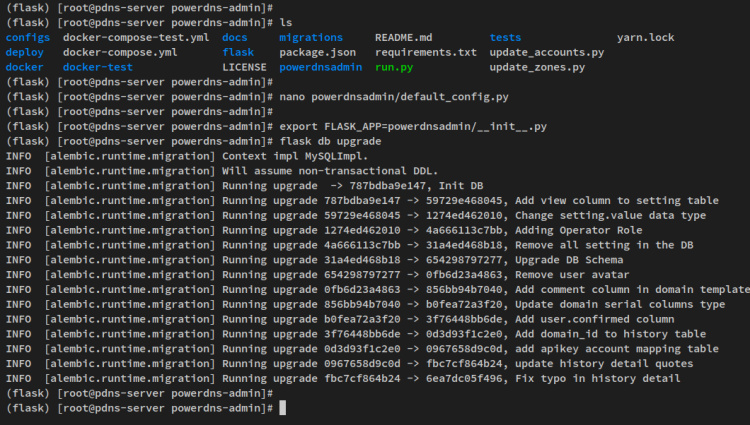
Task: Click the cursor at the last prompt
Action: (284, 408)
